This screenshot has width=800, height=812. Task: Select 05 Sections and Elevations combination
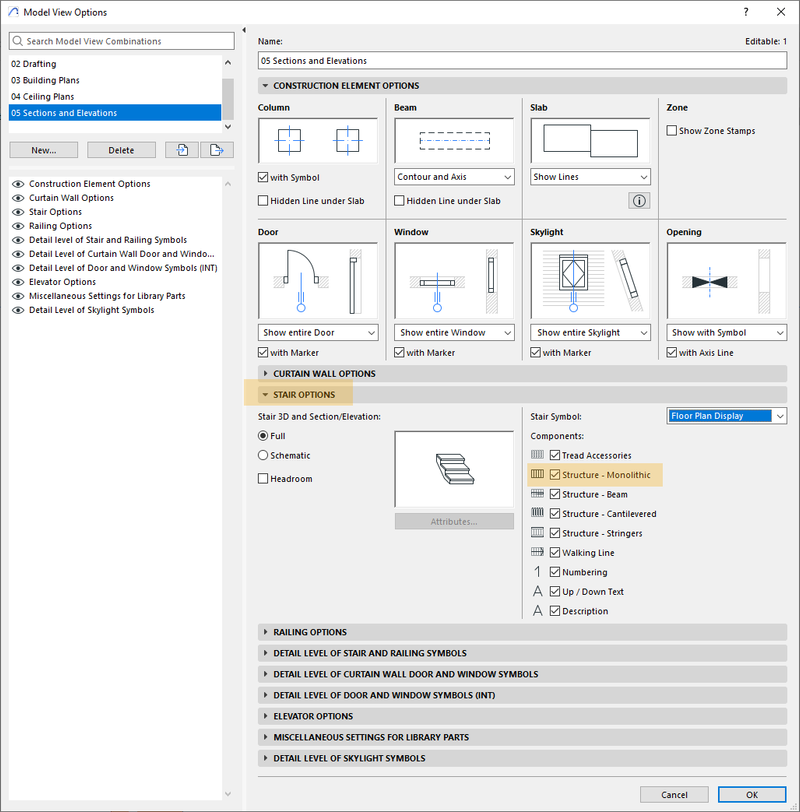coord(115,113)
